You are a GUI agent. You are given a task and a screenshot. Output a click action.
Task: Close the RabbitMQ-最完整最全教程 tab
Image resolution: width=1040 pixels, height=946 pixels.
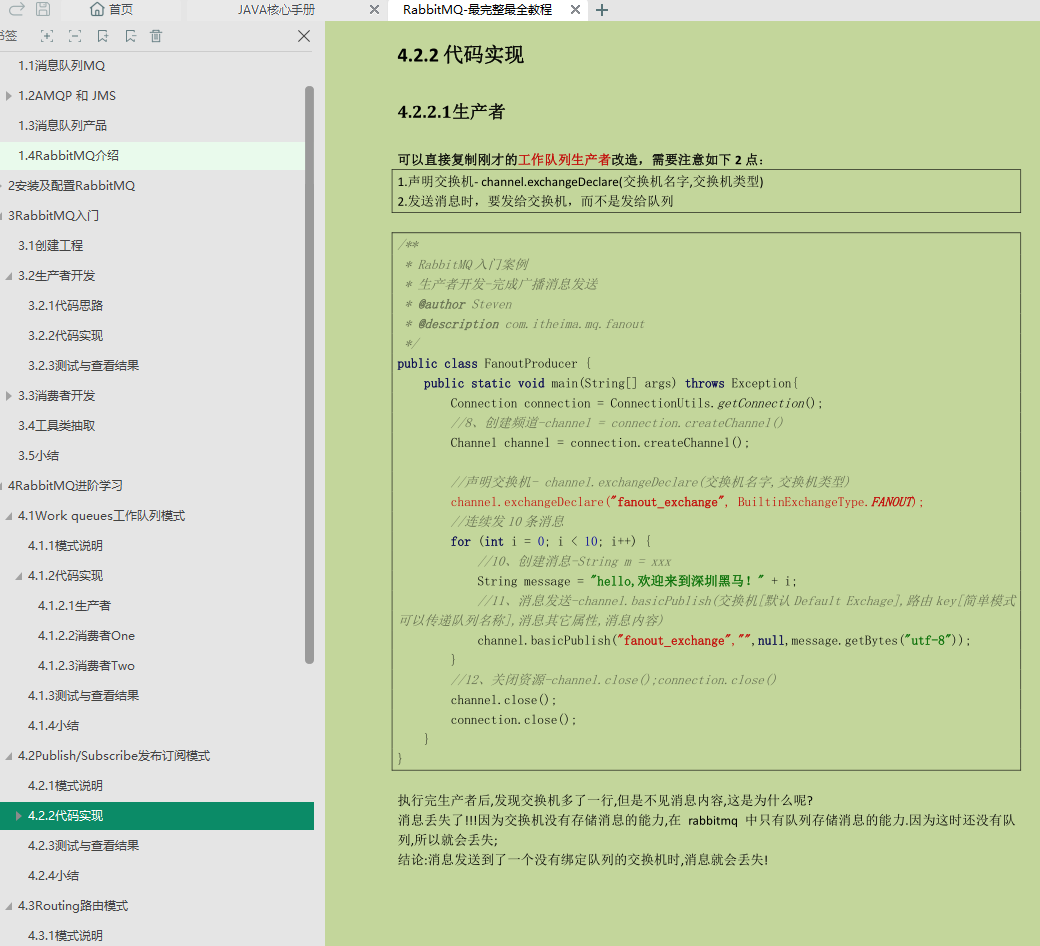pos(575,10)
